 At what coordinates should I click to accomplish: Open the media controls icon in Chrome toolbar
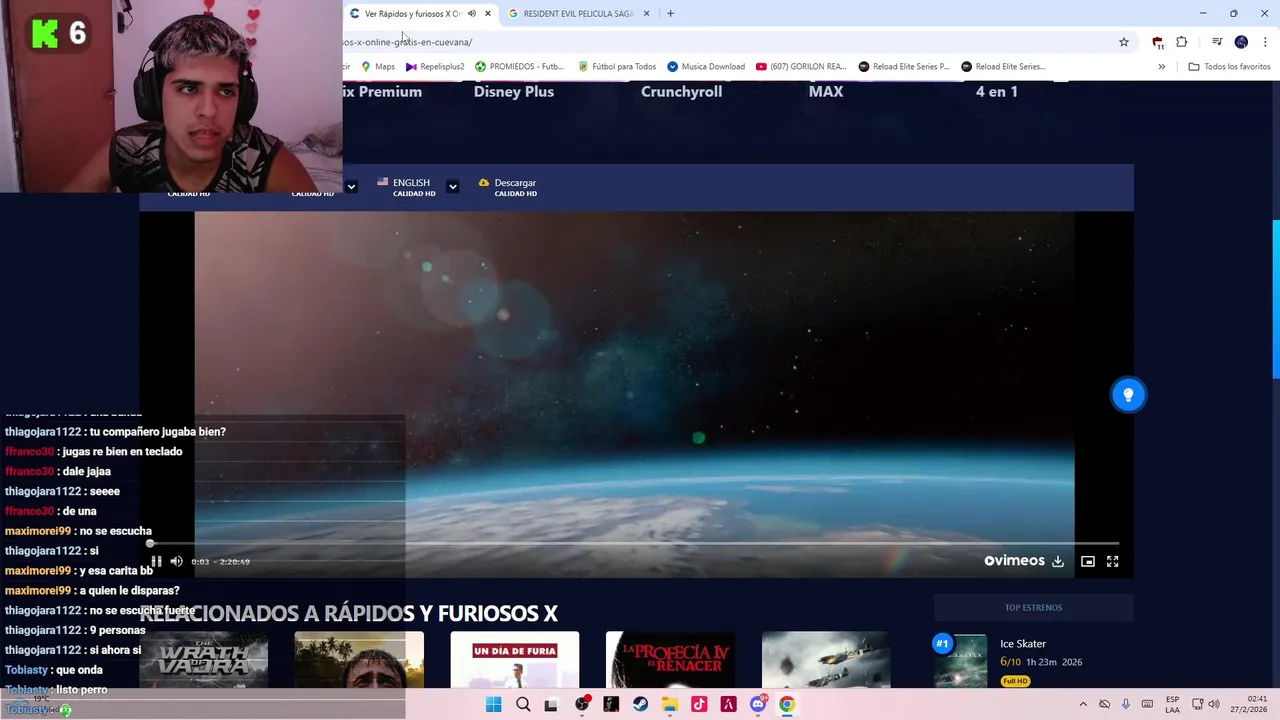pos(1217,42)
